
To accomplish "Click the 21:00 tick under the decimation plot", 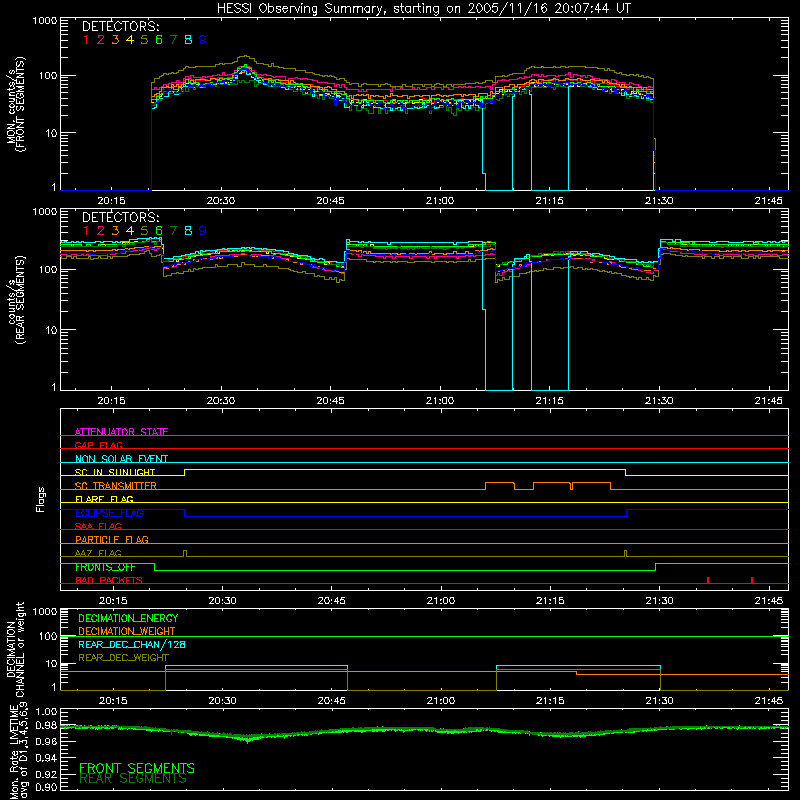I will click(441, 701).
